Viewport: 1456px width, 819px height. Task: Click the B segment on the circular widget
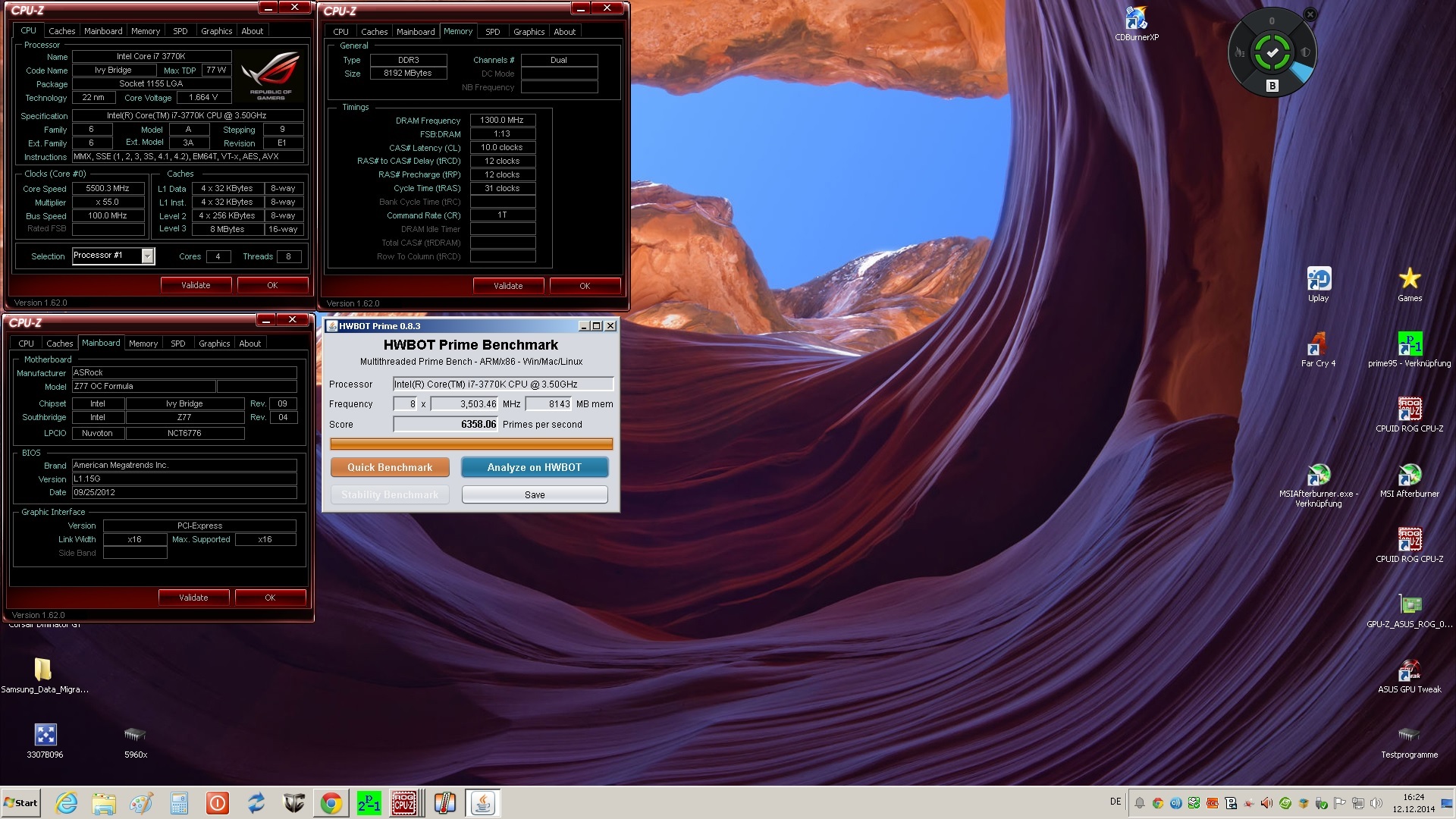coord(1272,86)
